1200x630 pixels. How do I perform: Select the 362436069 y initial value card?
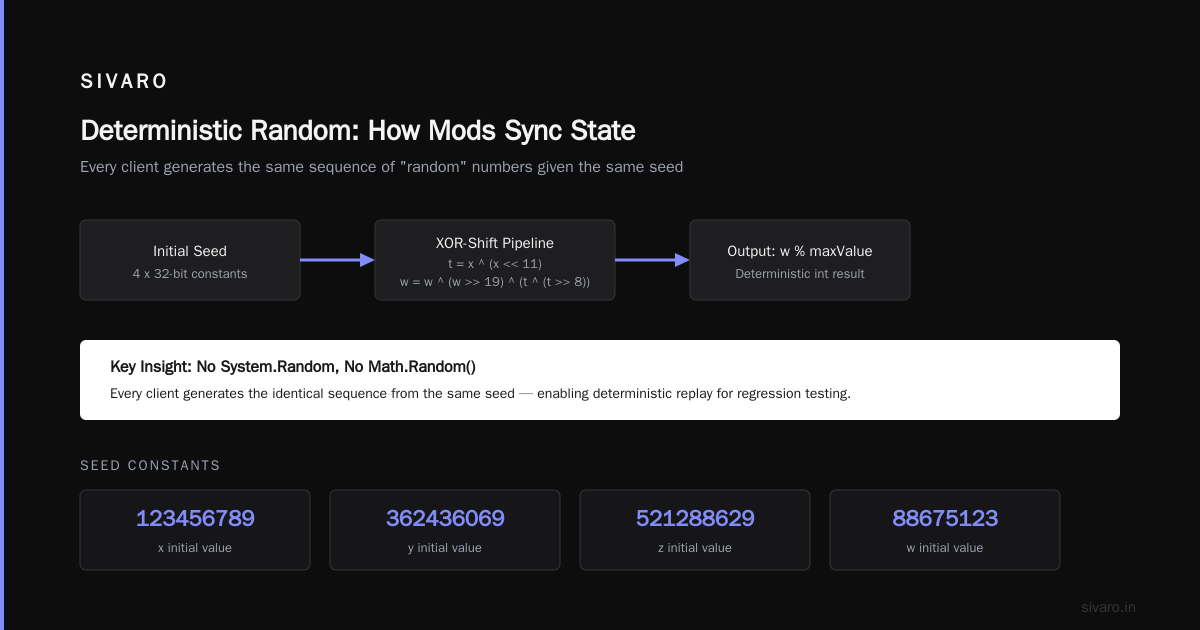[x=445, y=530]
